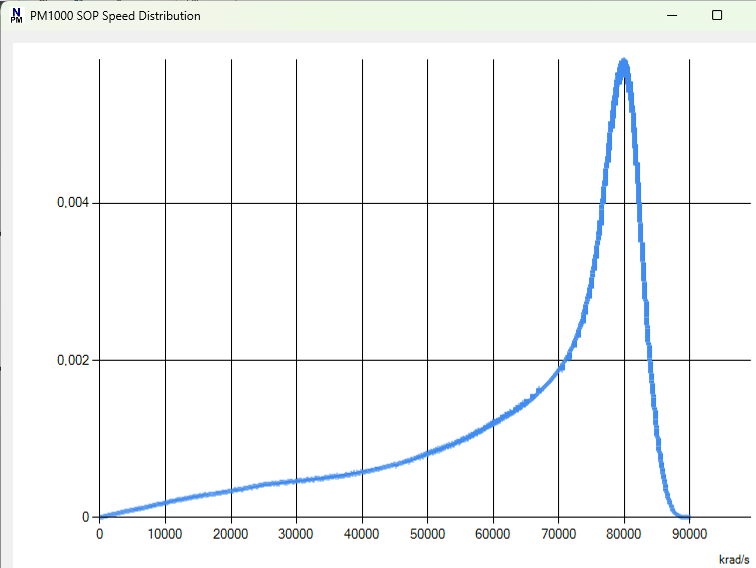
Task: Click the peak of the blue distribution curve
Action: tap(624, 62)
